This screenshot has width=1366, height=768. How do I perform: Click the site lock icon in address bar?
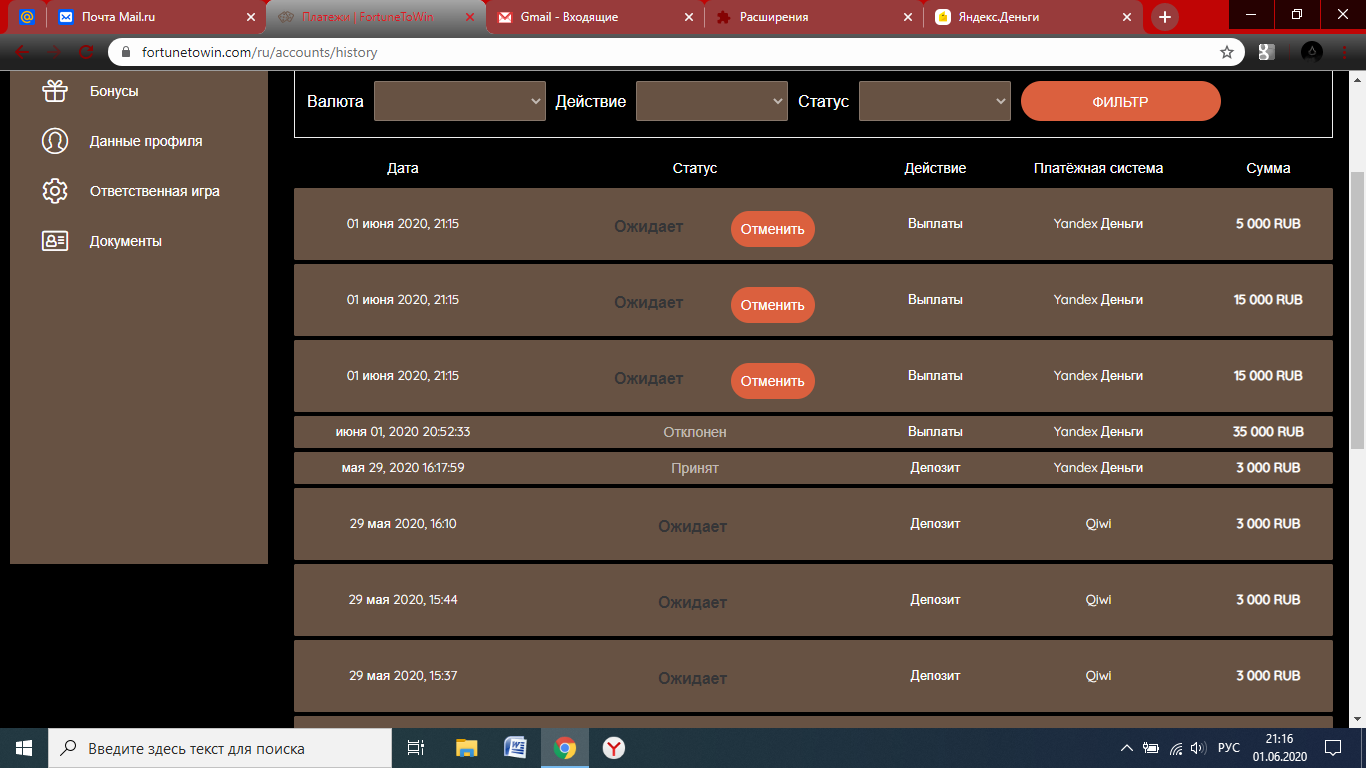click(126, 52)
